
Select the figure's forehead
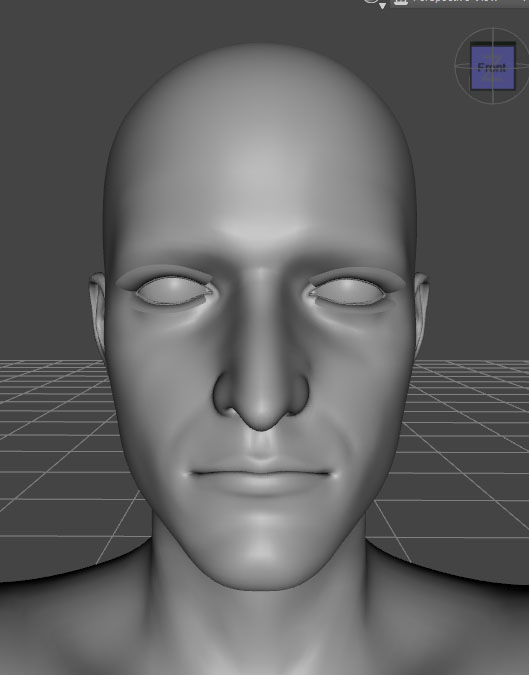[x=258, y=181]
